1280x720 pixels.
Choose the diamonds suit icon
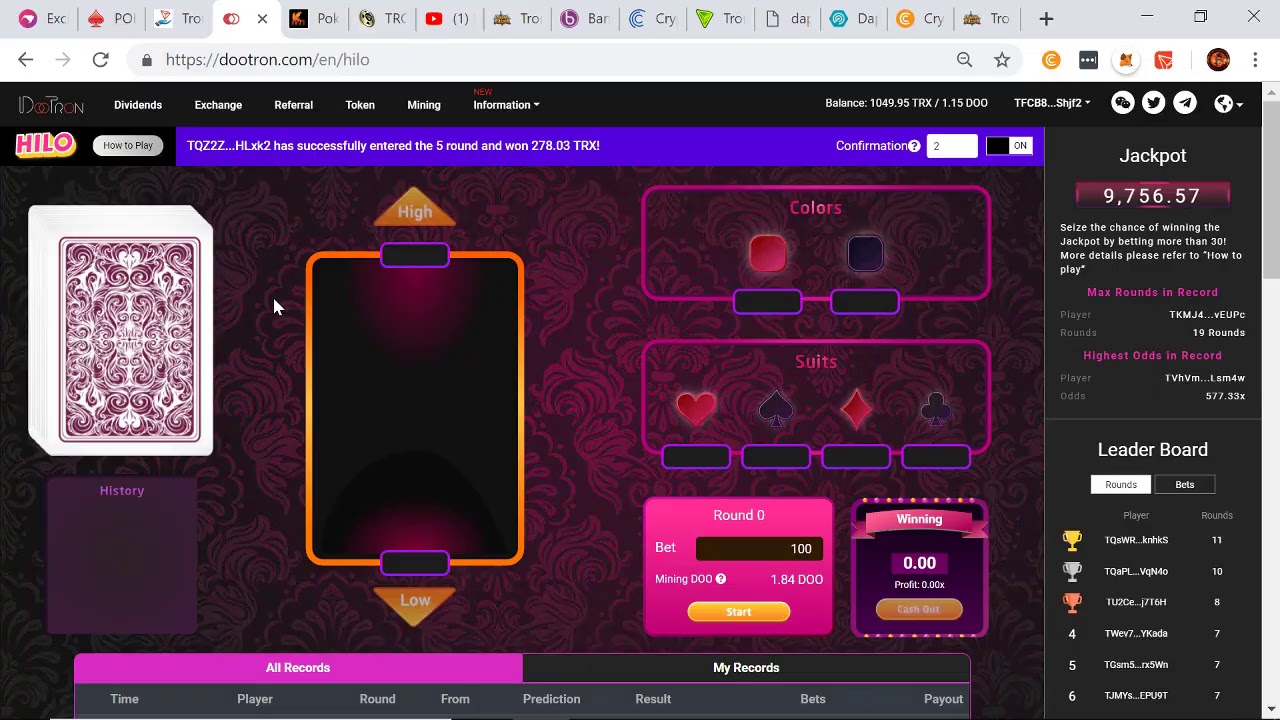point(856,408)
